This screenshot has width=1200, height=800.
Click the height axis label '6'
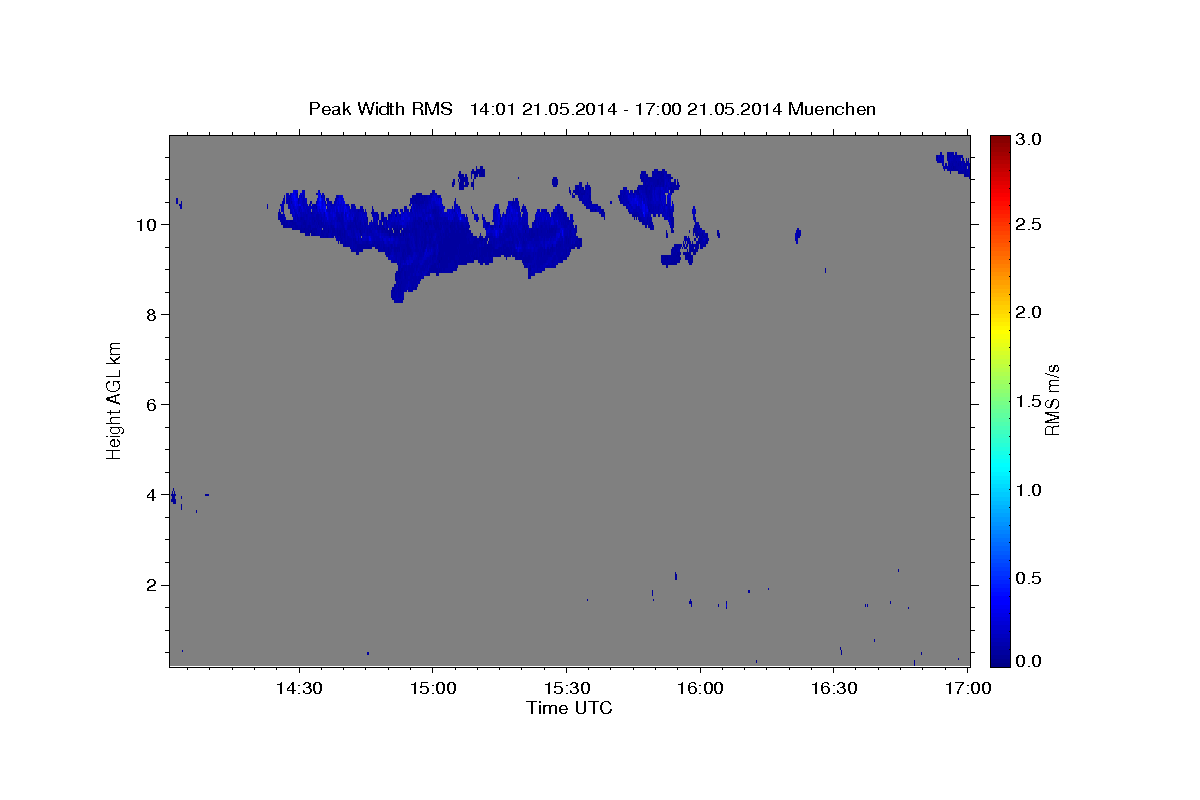[x=150, y=405]
